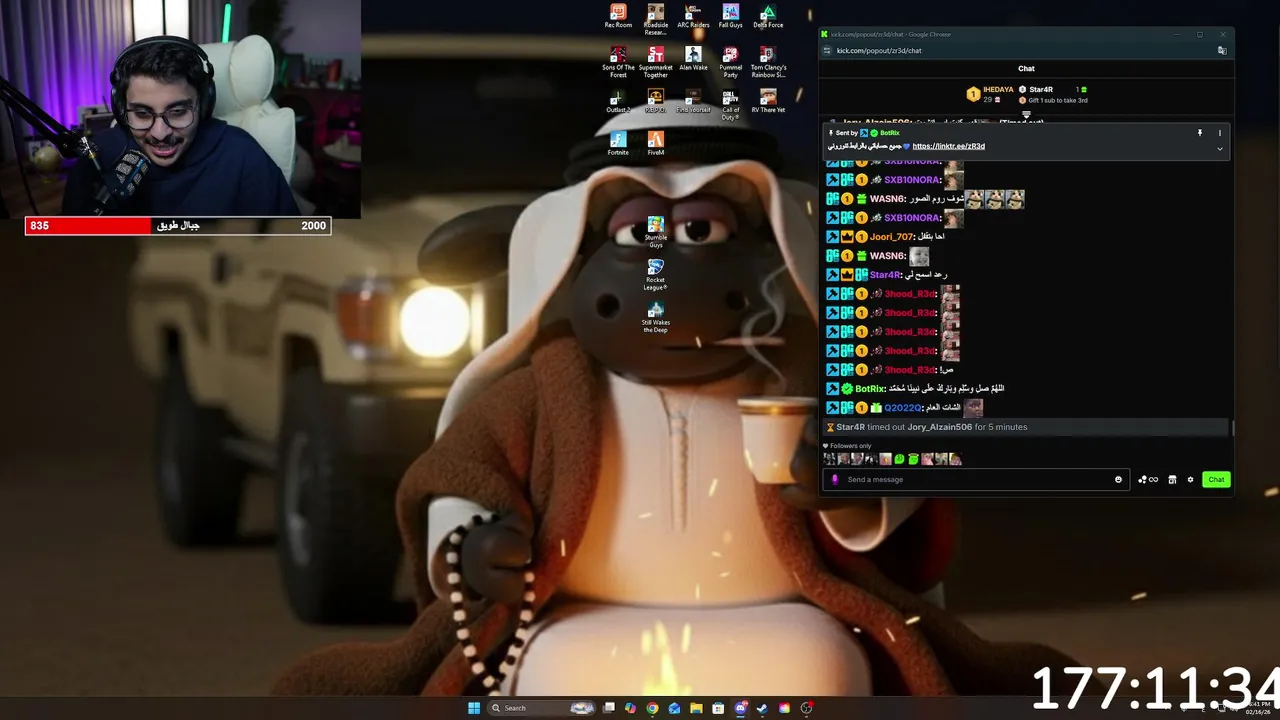Viewport: 1280px width, 720px height.
Task: Click the taskbar Search box
Action: click(541, 708)
